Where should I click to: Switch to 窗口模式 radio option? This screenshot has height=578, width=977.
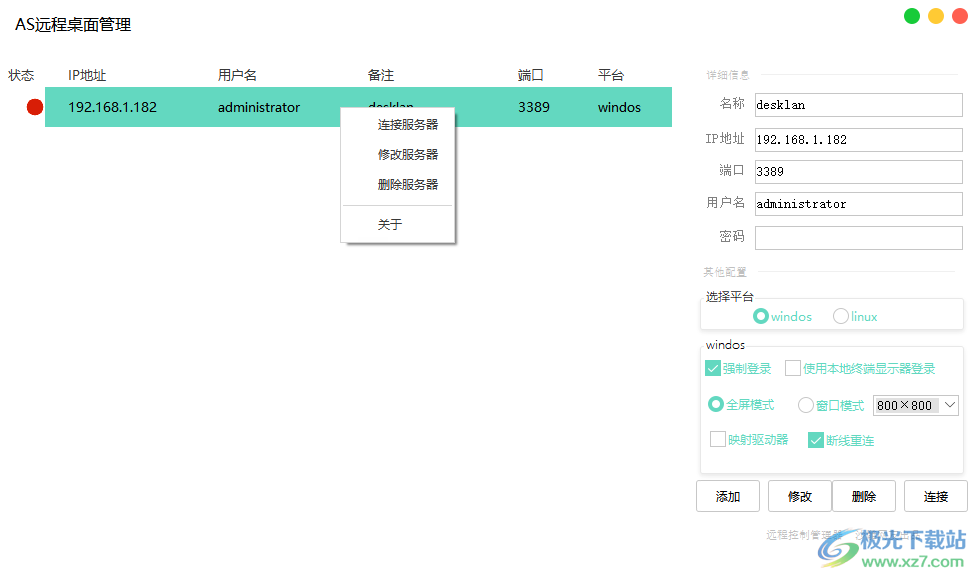click(x=806, y=404)
